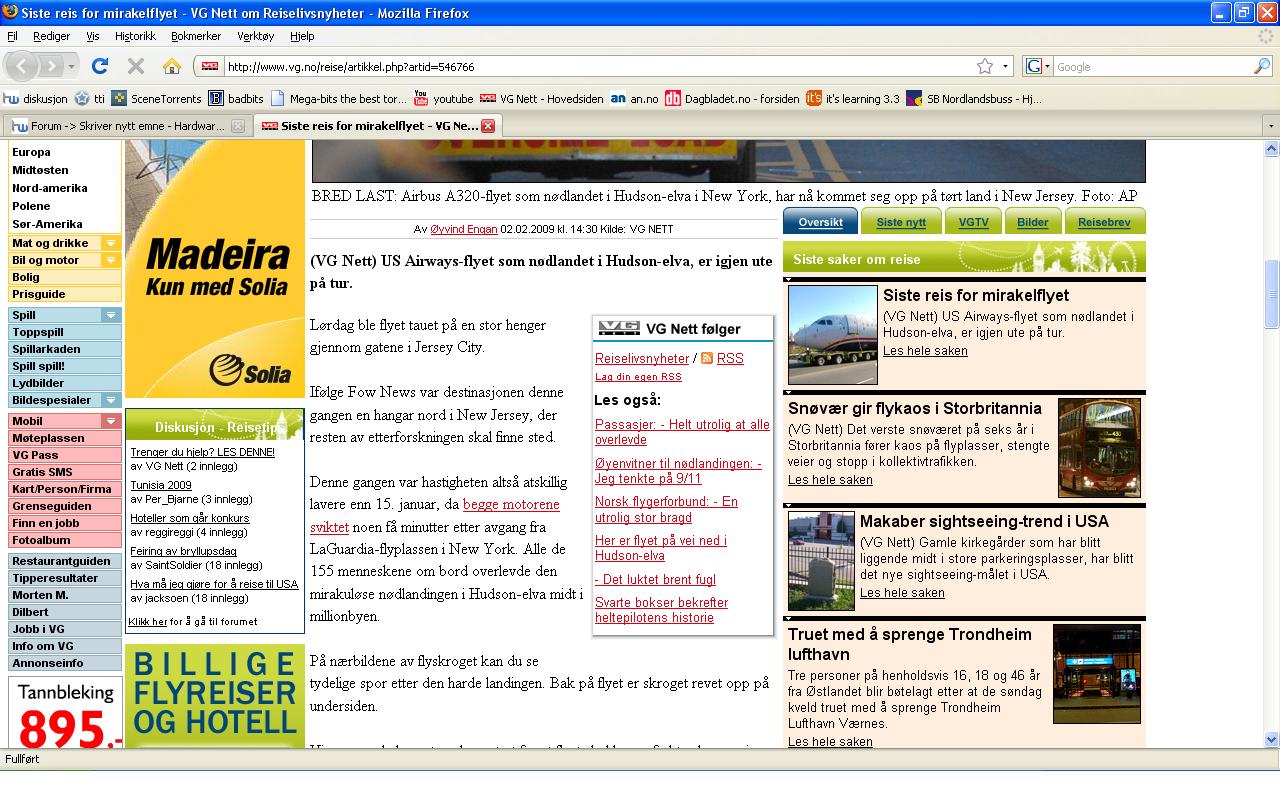1280x800 pixels.
Task: Open the Madeira Solia advertisement
Action: pyautogui.click(x=215, y=269)
